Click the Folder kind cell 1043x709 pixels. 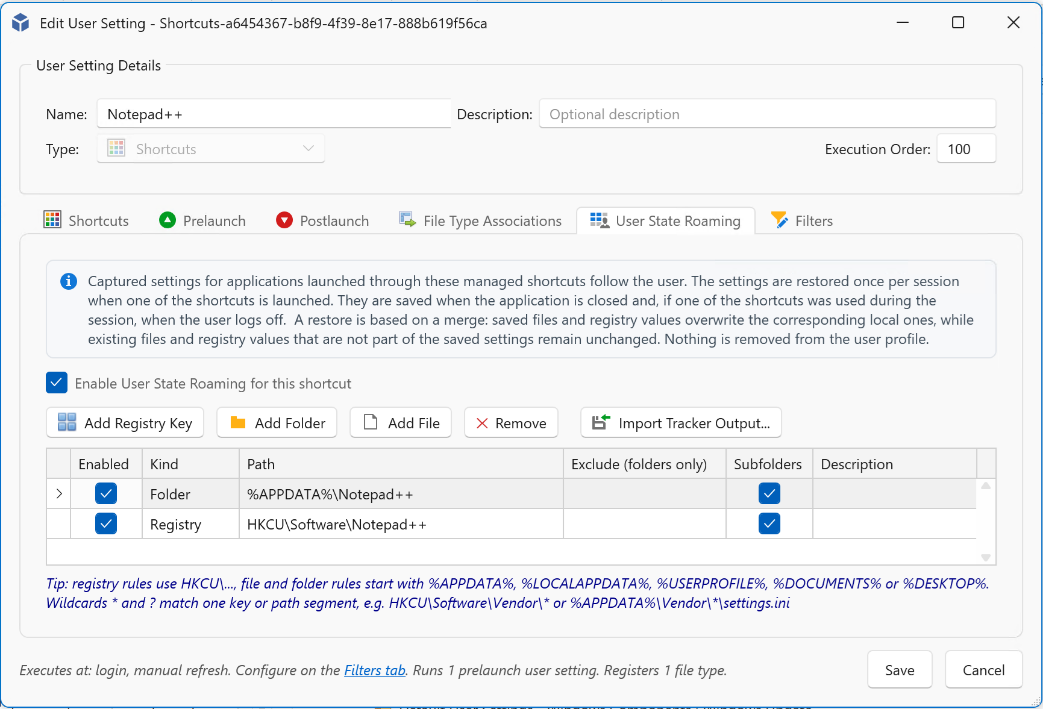tap(191, 494)
